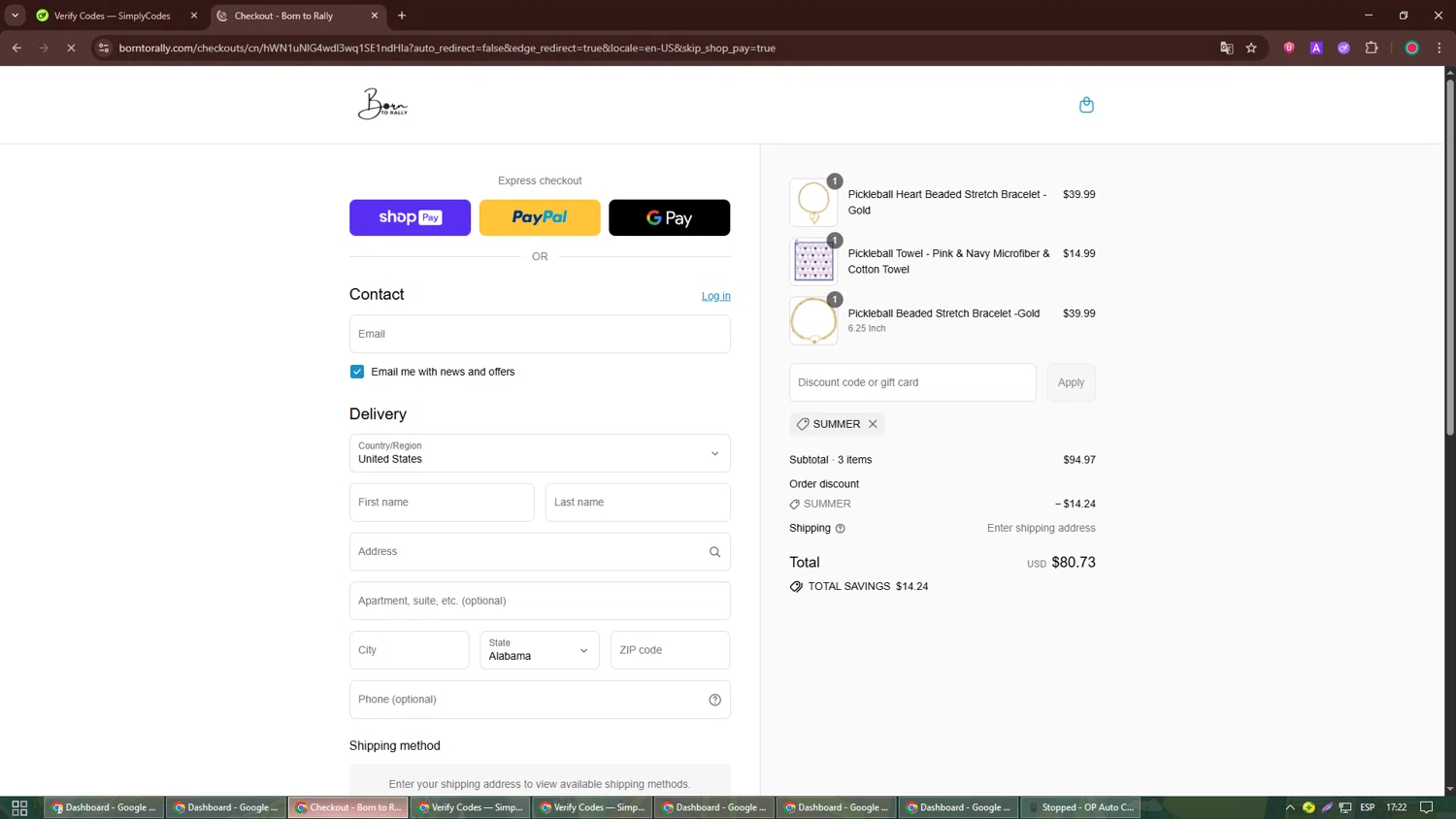Screen dimensions: 1456x819
Task: Open a new browser tab
Action: [402, 16]
